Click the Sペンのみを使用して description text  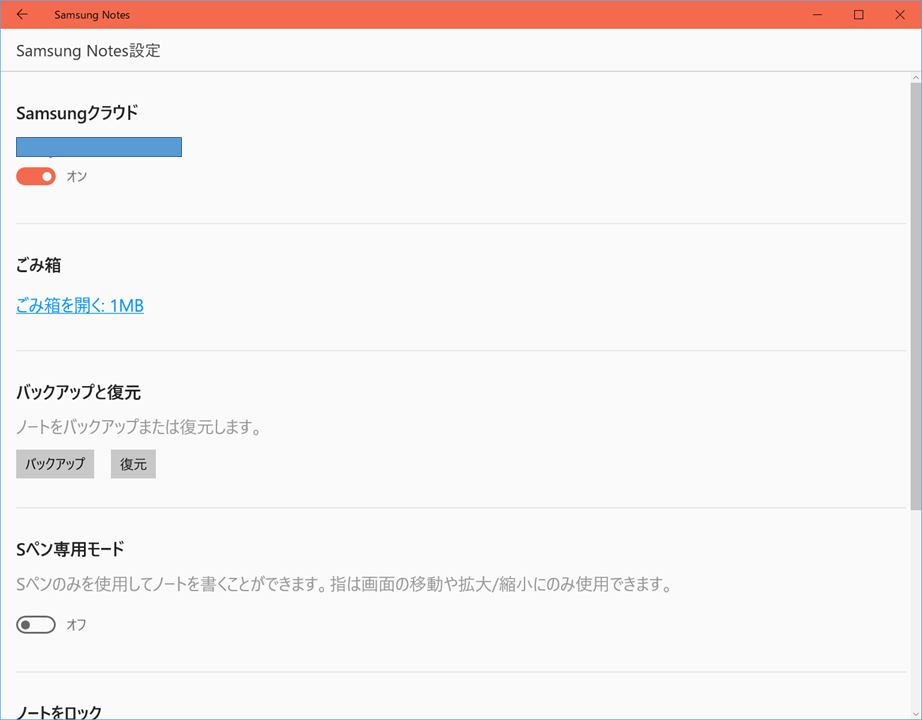pos(345,584)
